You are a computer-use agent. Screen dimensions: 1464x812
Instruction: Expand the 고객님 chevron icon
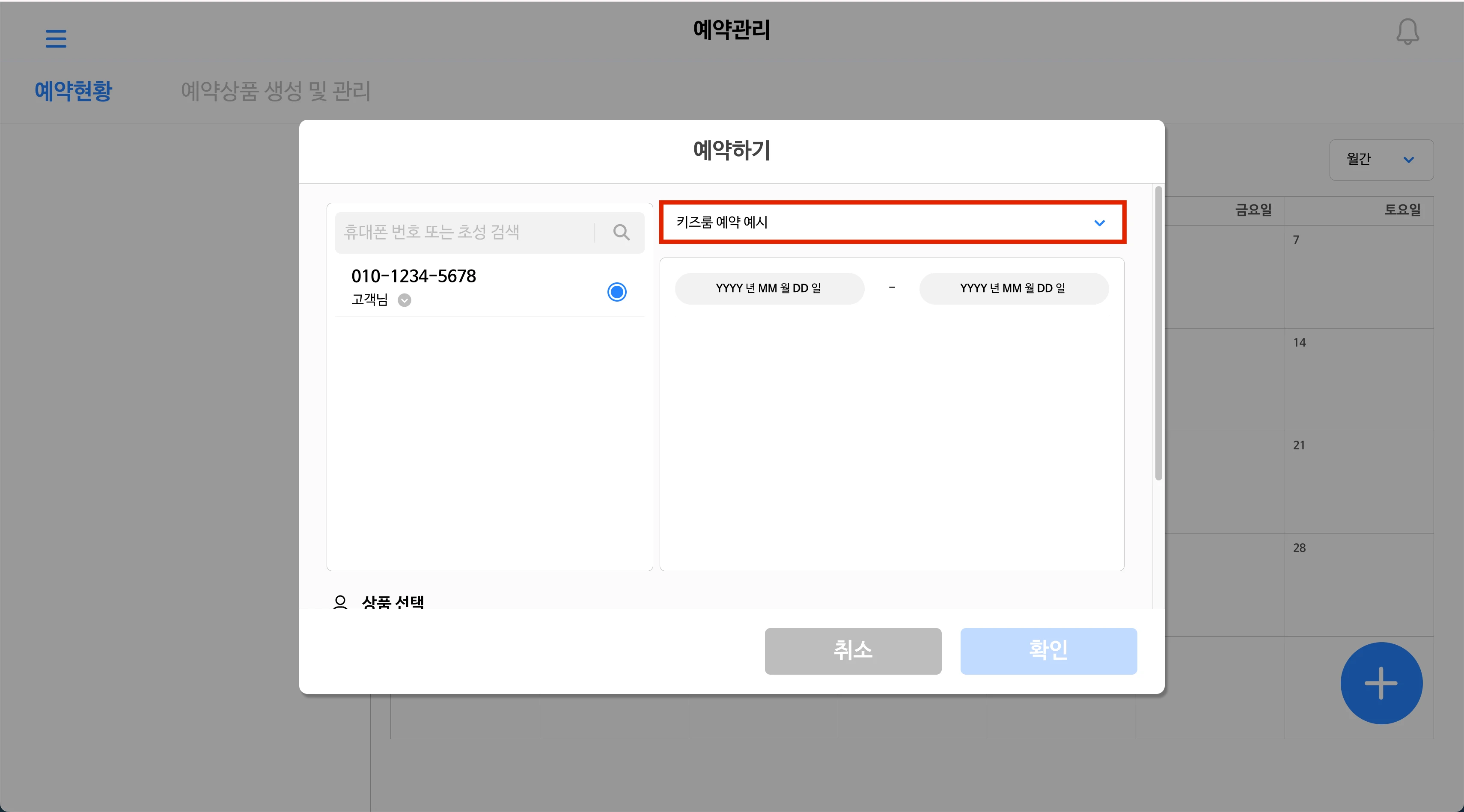pos(405,300)
